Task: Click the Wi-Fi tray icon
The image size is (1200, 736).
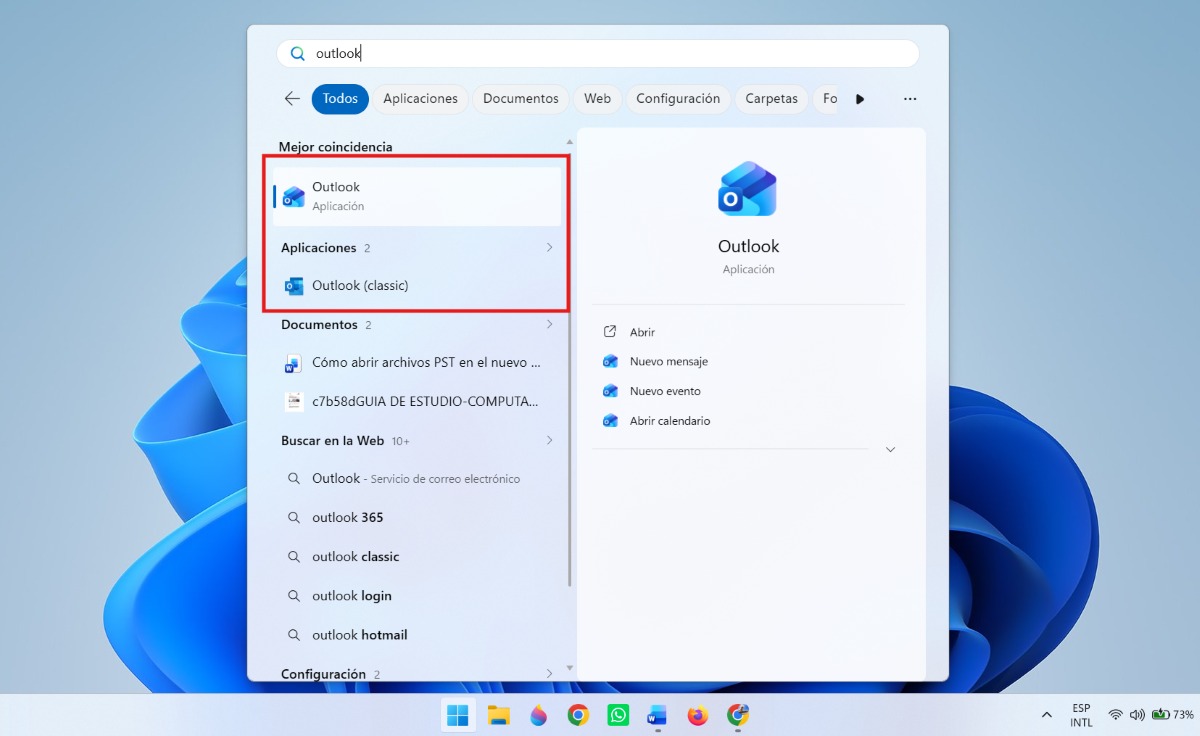Action: pyautogui.click(x=1116, y=715)
